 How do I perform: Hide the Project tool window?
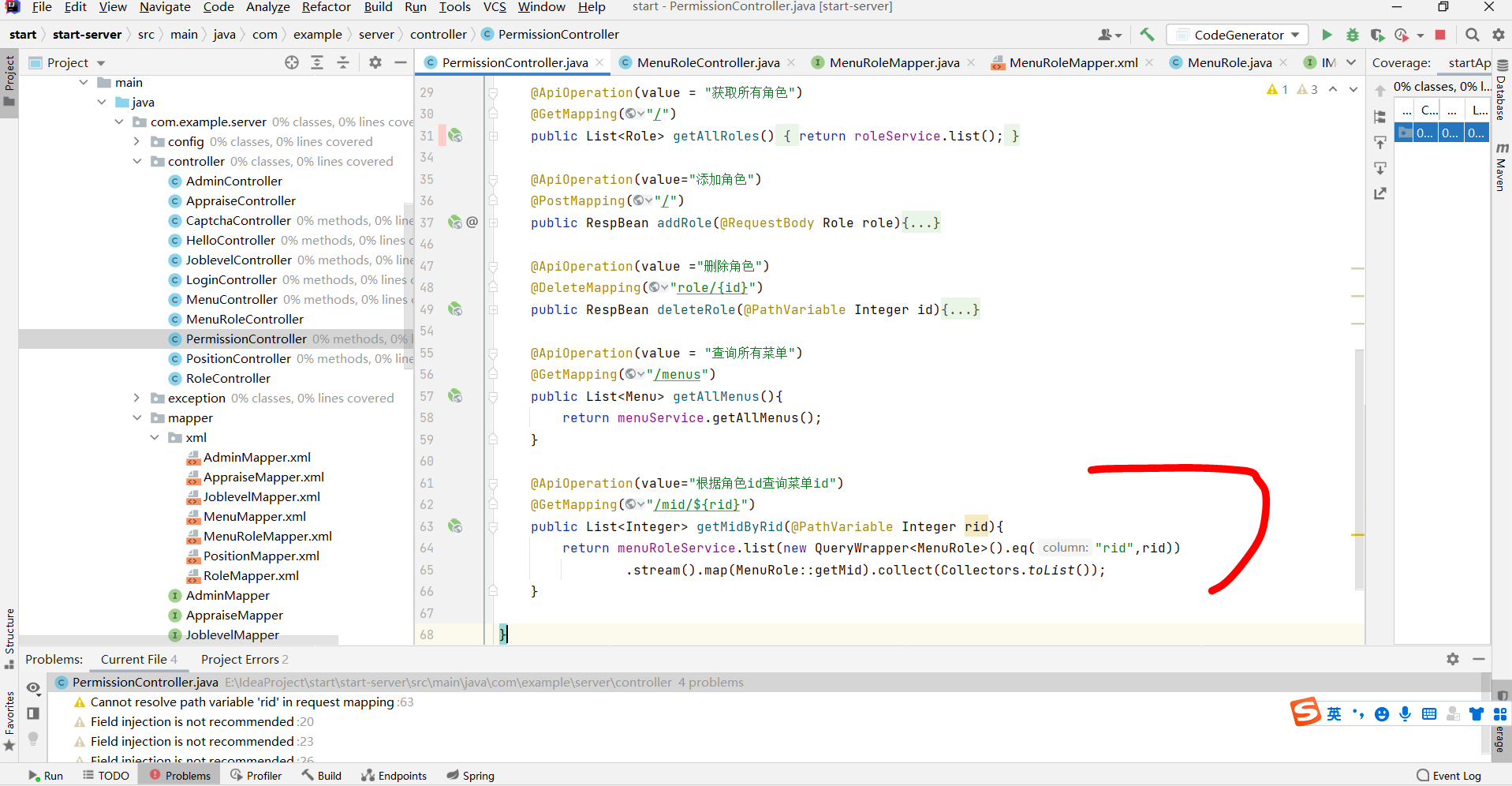tap(401, 62)
